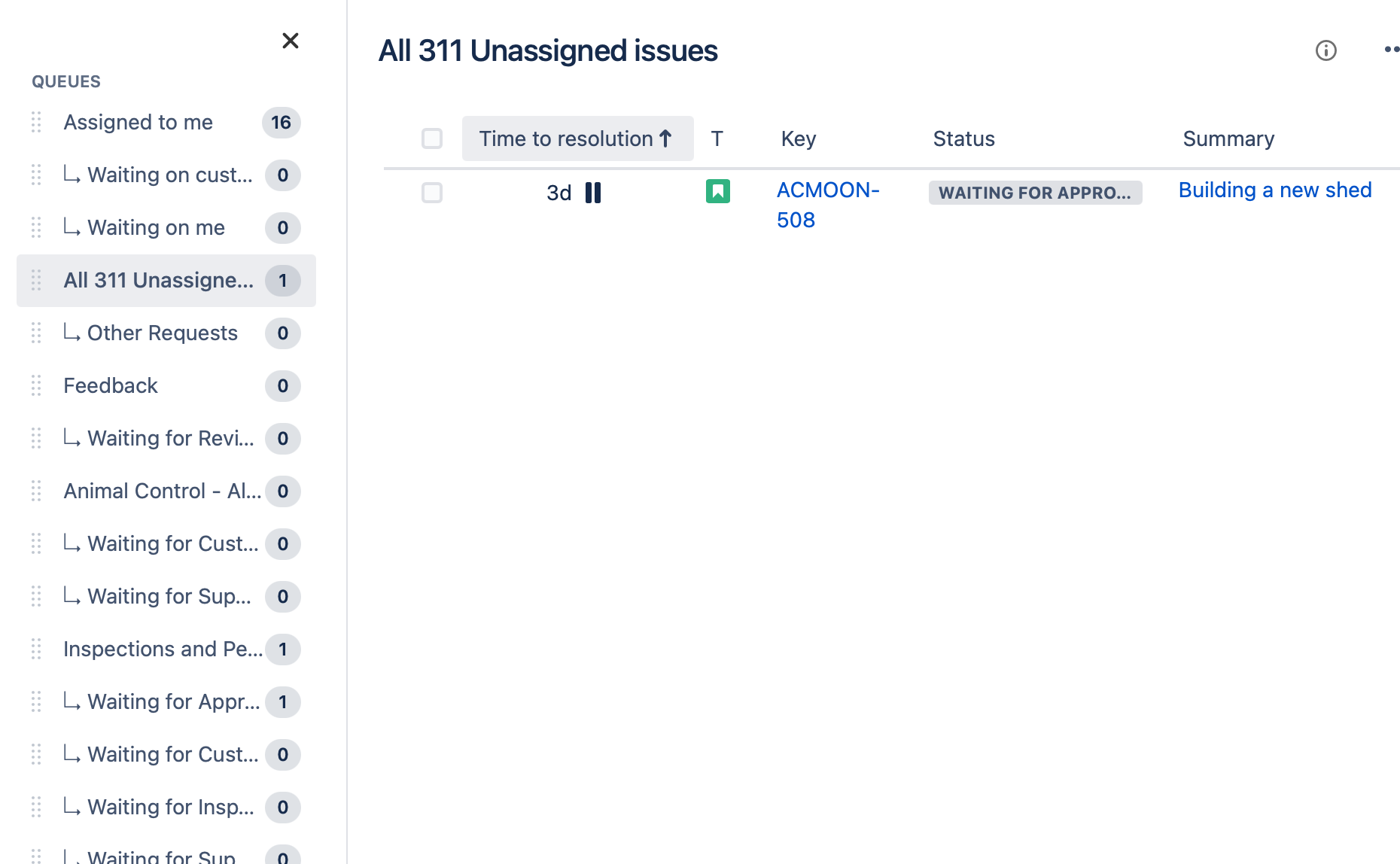Image resolution: width=1400 pixels, height=864 pixels.
Task: Close the queues sidebar panel
Action: pos(291,41)
